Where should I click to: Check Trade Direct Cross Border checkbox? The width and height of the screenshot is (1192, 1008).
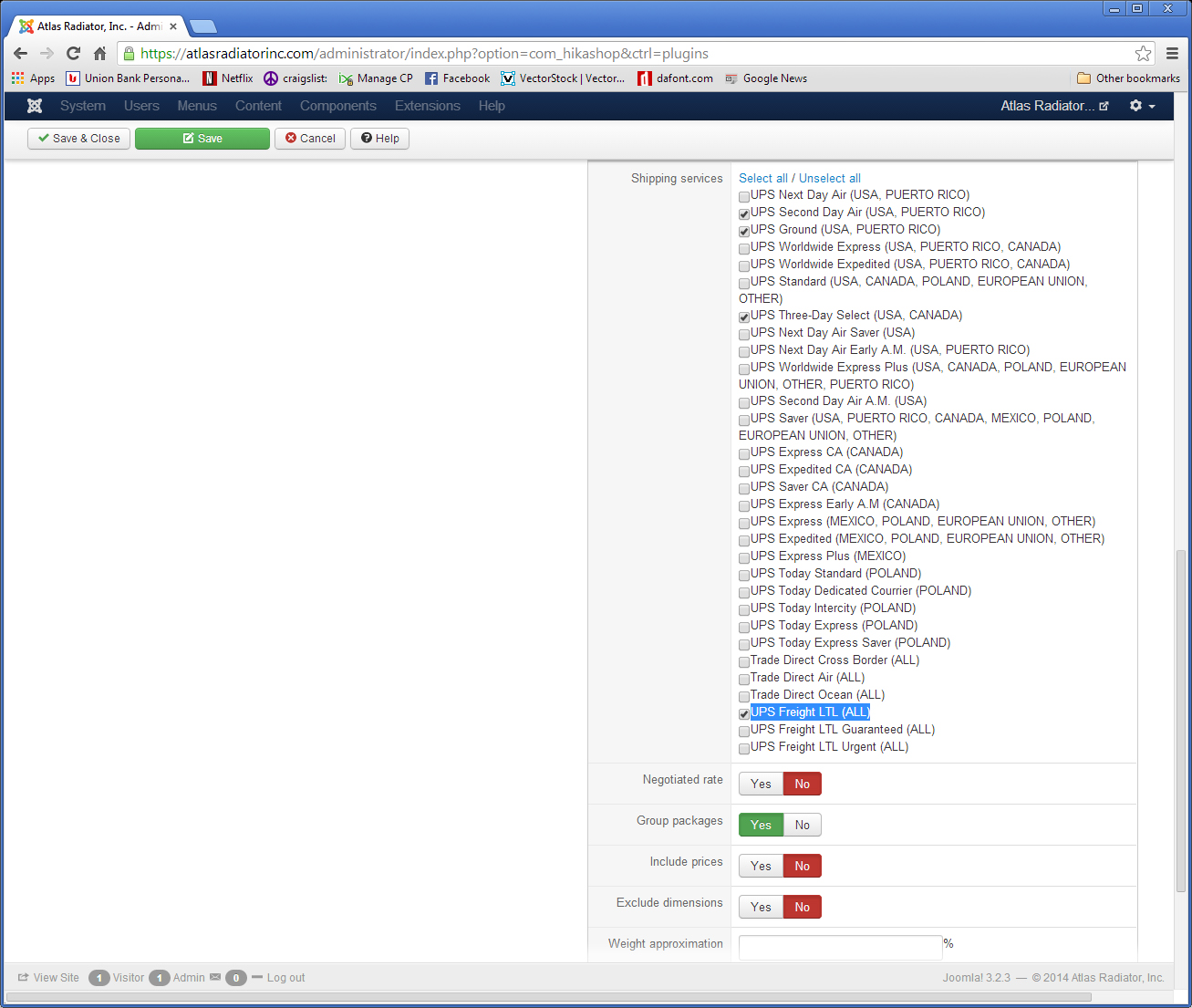[744, 661]
